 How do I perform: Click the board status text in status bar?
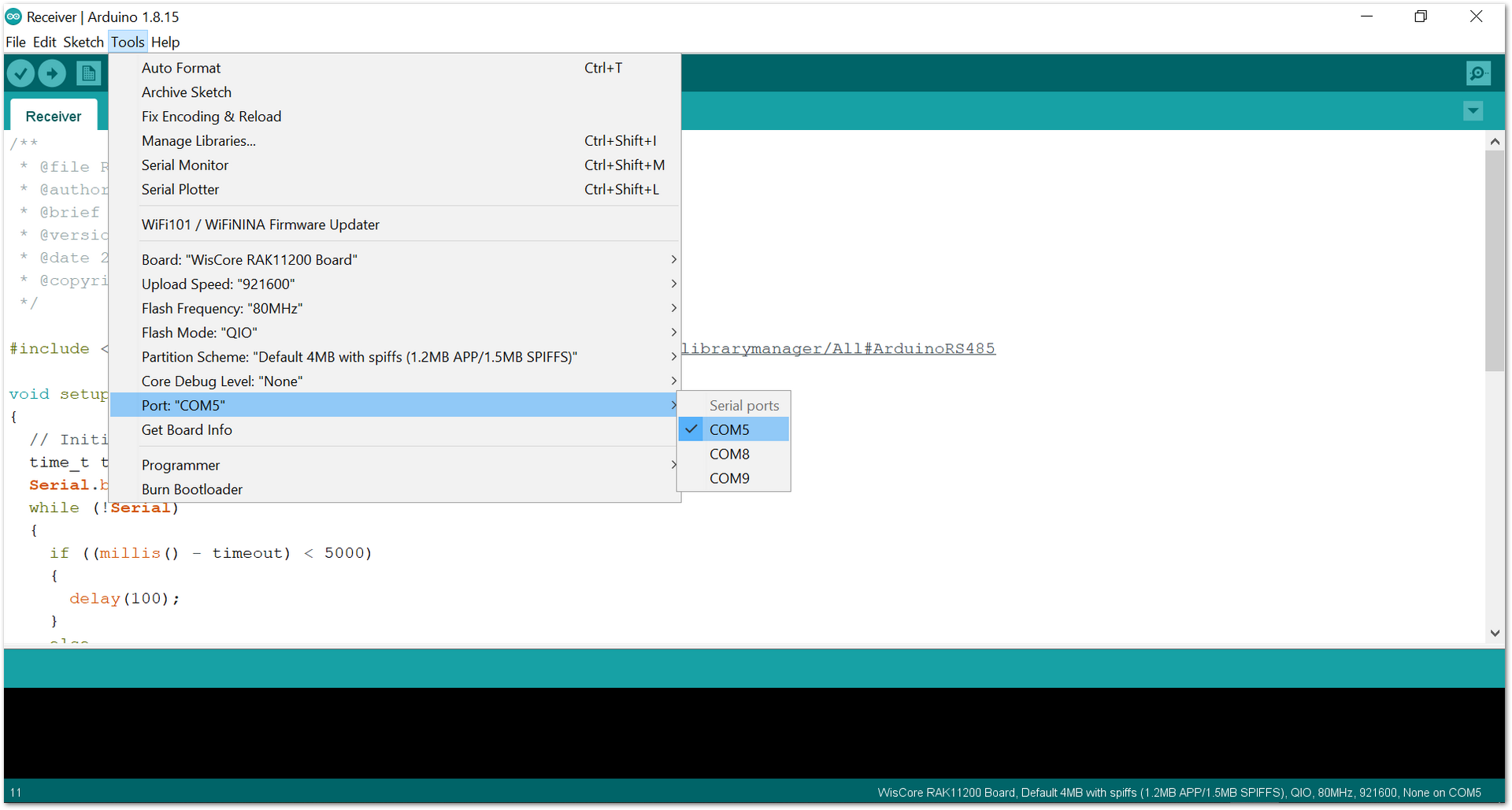point(1179,793)
